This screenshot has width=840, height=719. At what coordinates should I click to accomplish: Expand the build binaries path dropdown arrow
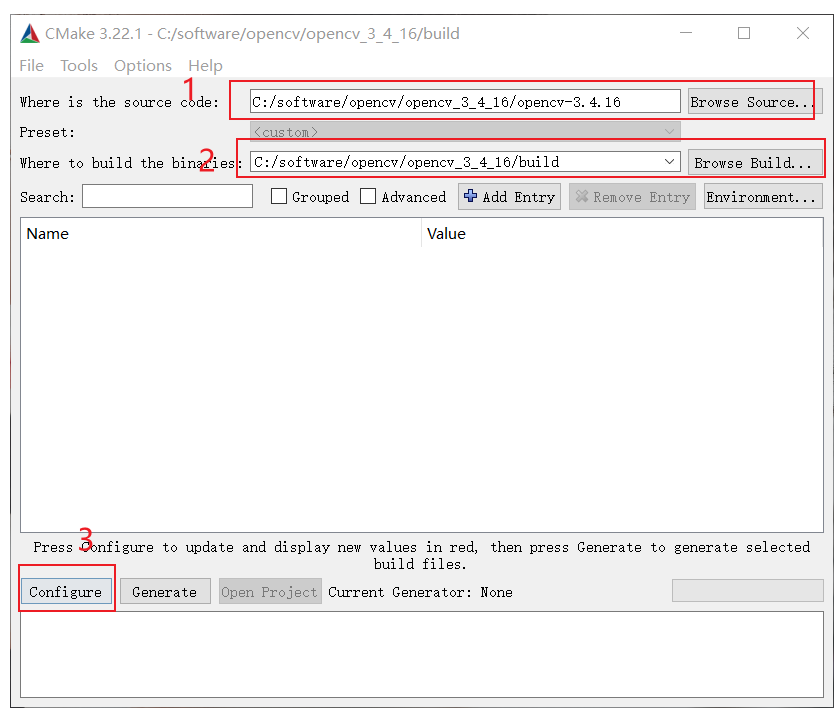669,161
